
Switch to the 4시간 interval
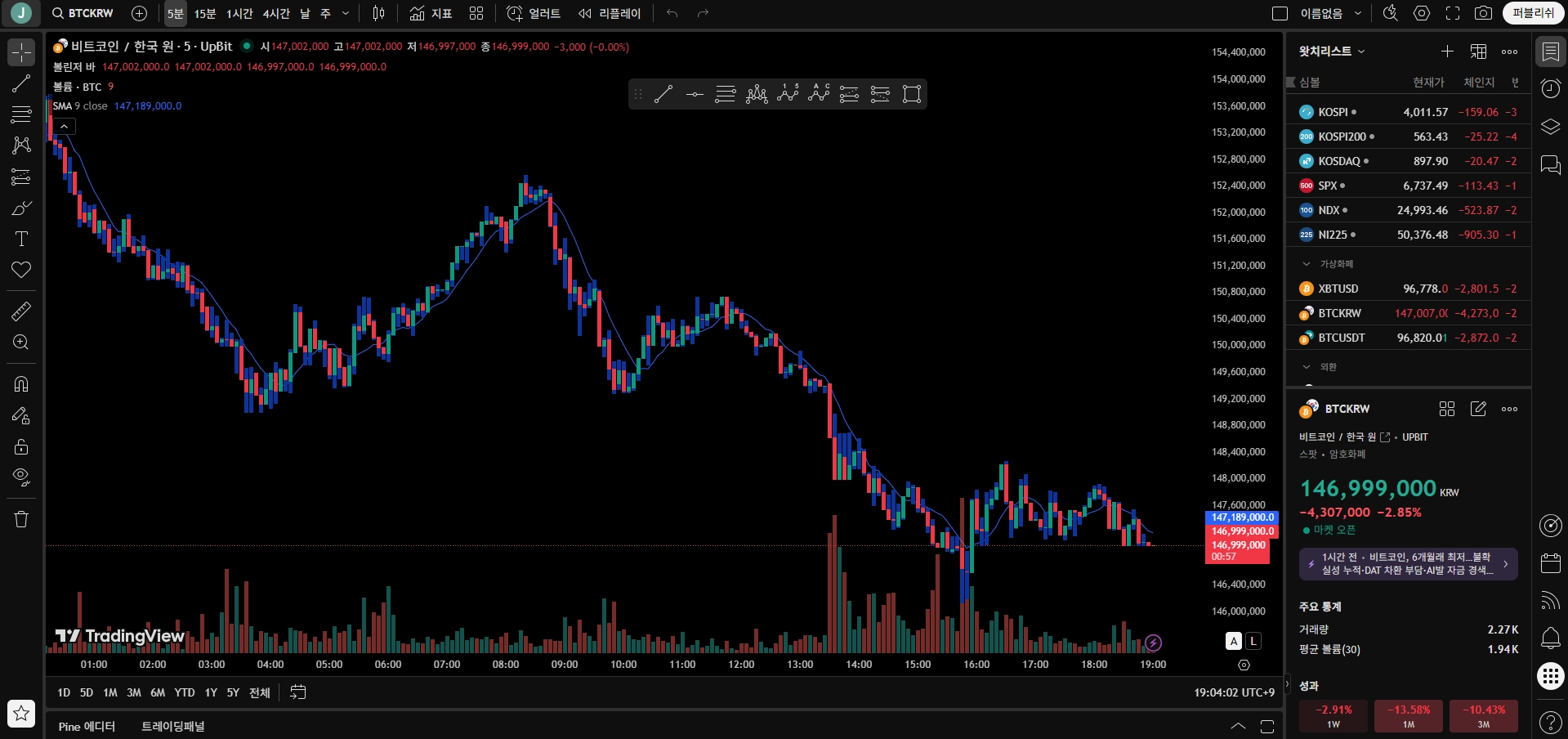pos(276,13)
